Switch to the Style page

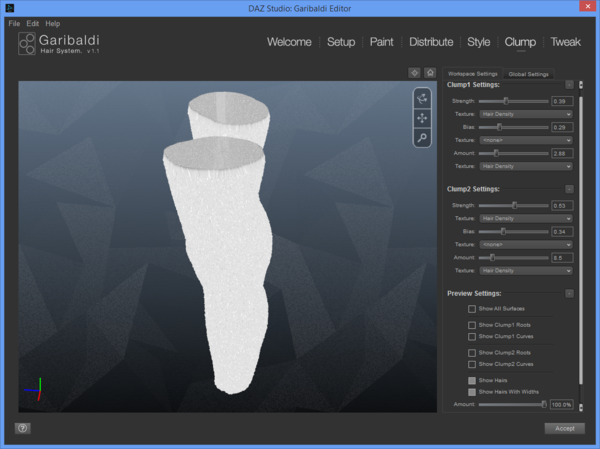(479, 42)
